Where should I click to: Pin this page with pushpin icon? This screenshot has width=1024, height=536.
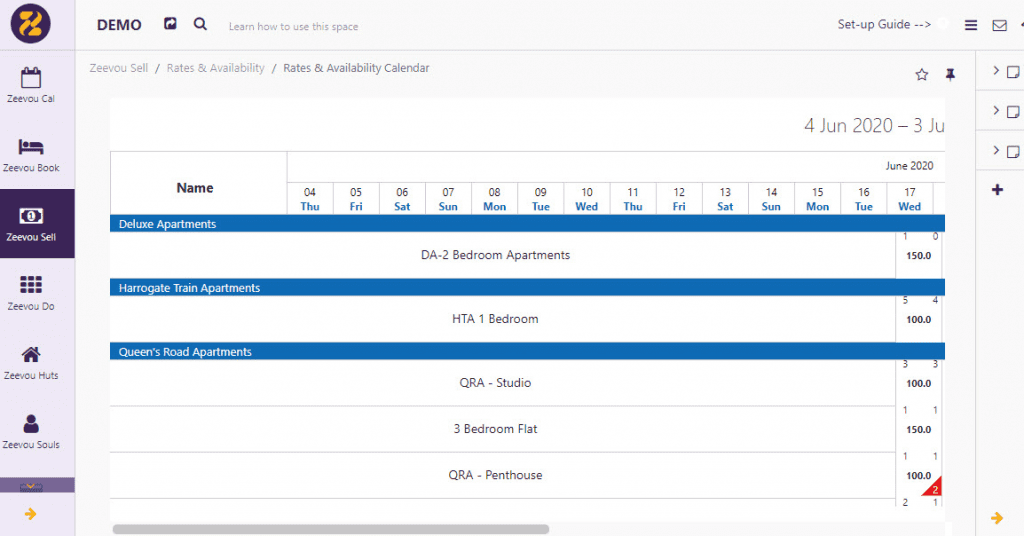[950, 74]
